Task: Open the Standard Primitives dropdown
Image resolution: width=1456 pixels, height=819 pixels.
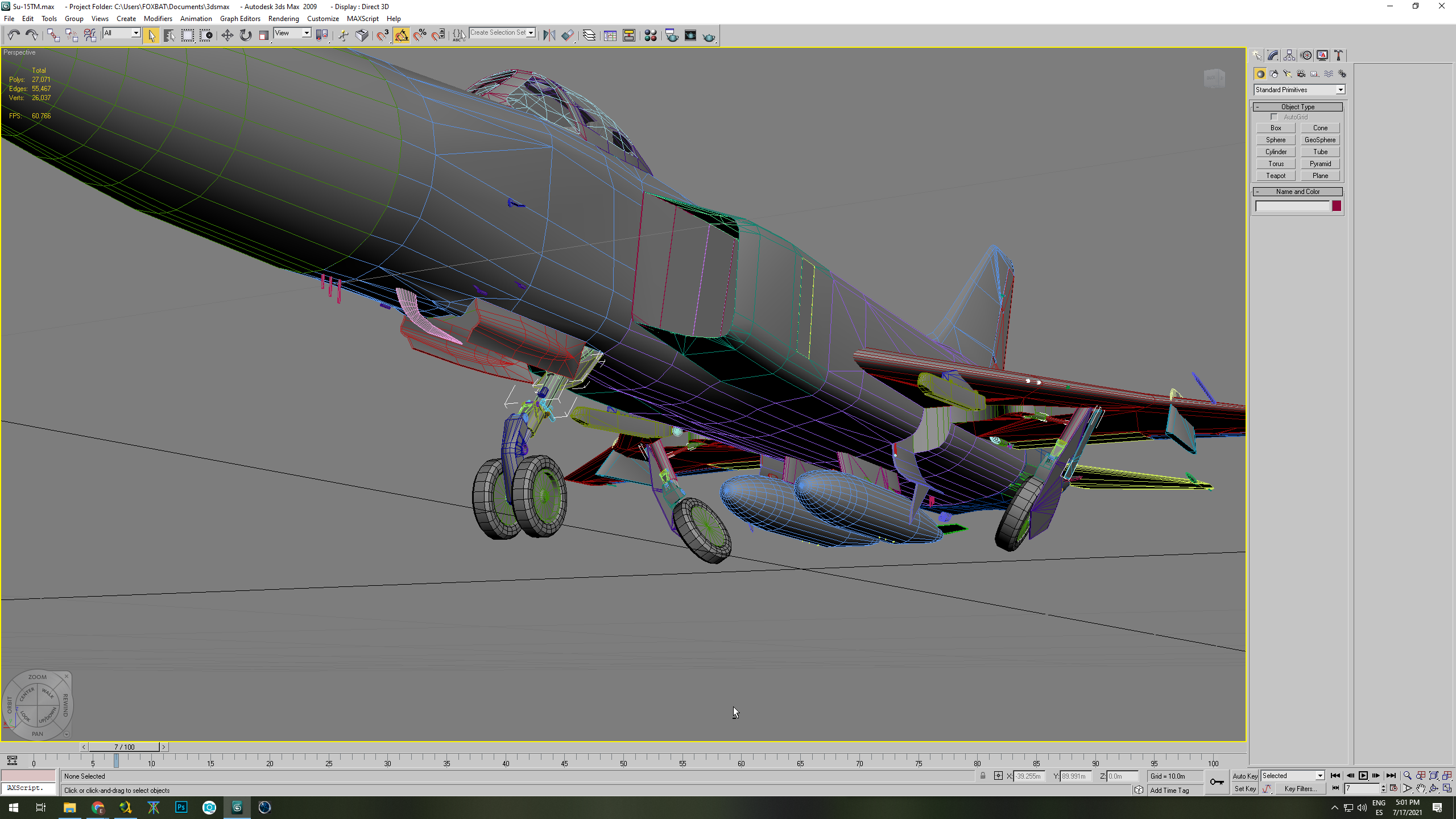Action: pyautogui.click(x=1299, y=90)
